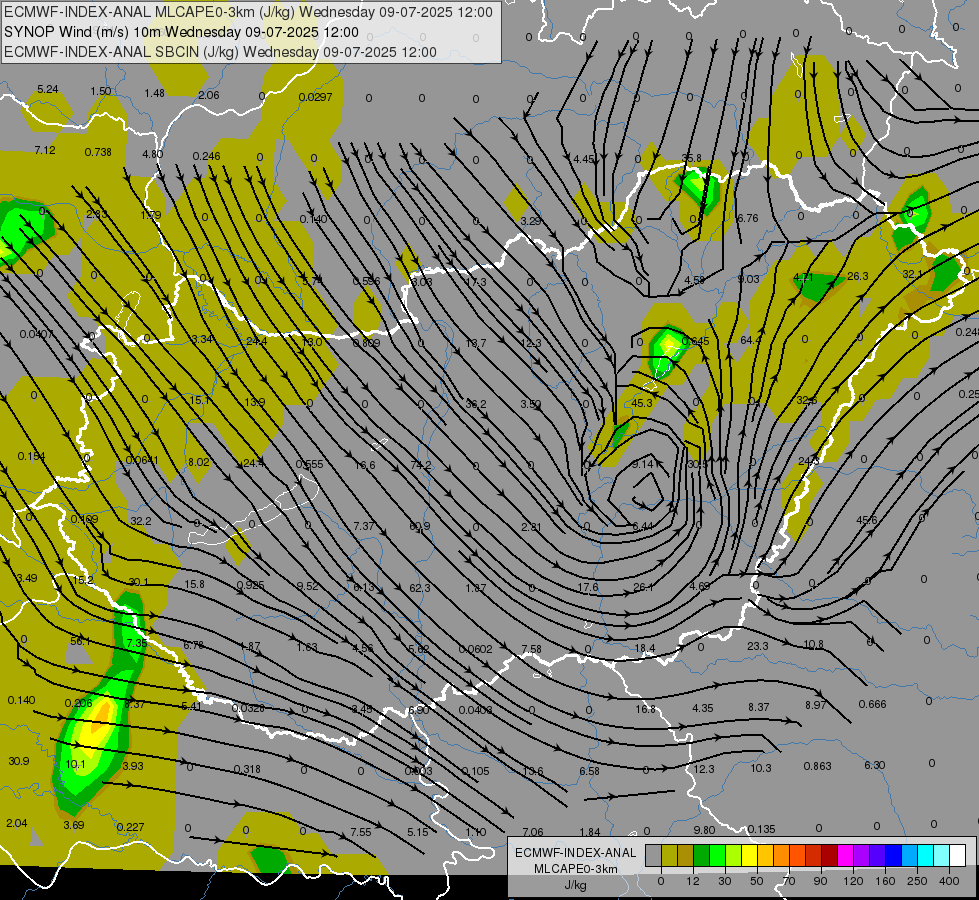Click the data value '45.3'

[642, 403]
